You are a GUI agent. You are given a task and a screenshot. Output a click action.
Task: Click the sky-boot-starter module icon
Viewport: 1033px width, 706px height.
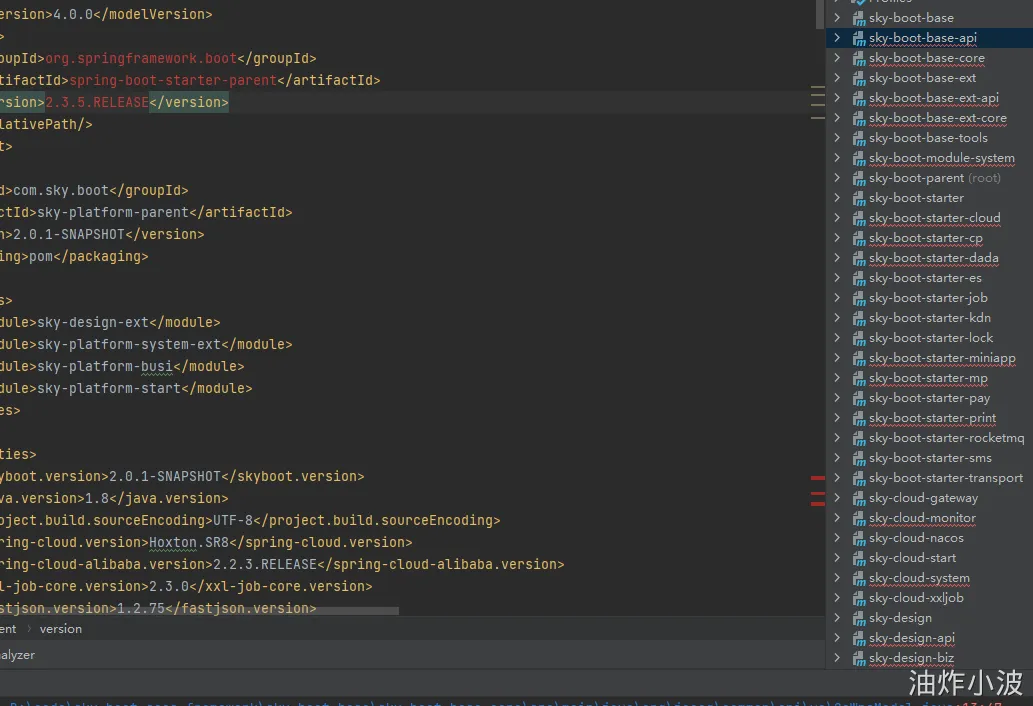(858, 198)
